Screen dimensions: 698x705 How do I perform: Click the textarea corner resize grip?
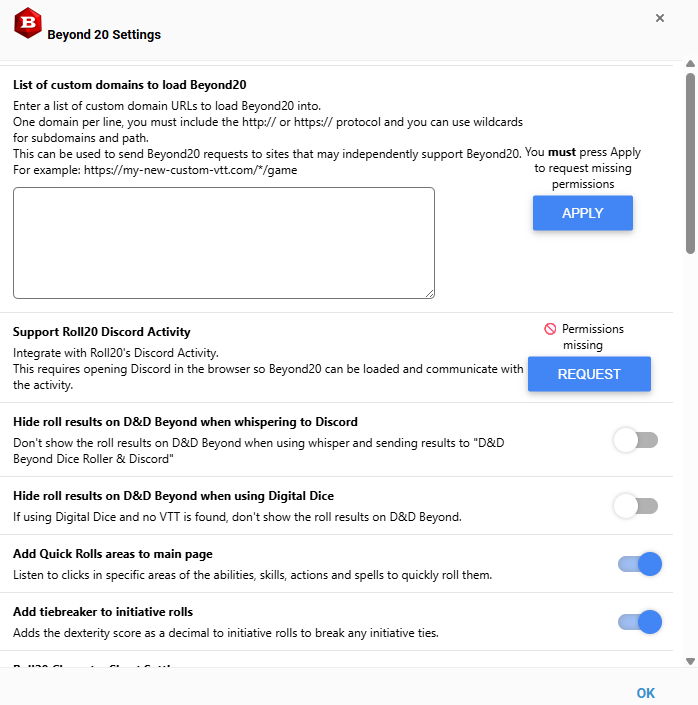click(x=430, y=294)
